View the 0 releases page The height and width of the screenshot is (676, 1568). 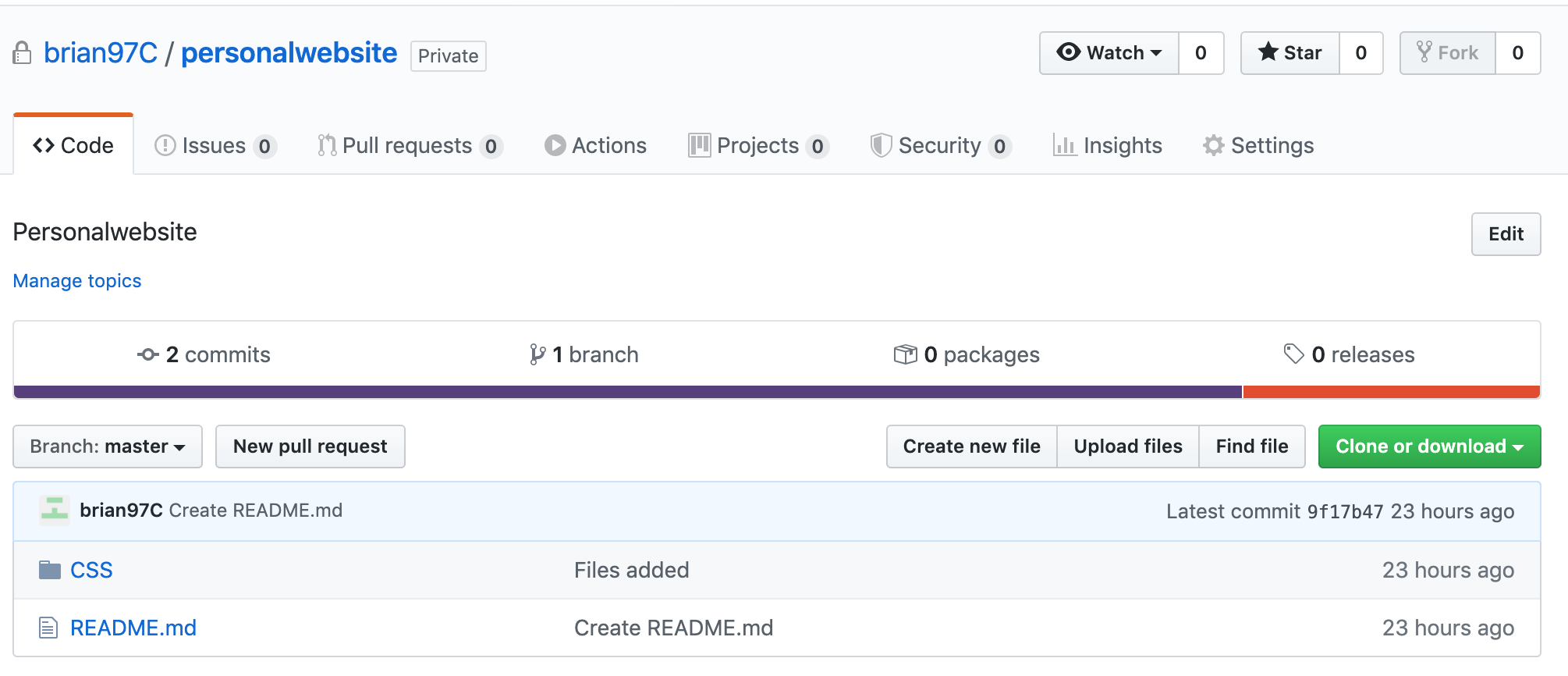point(1350,354)
